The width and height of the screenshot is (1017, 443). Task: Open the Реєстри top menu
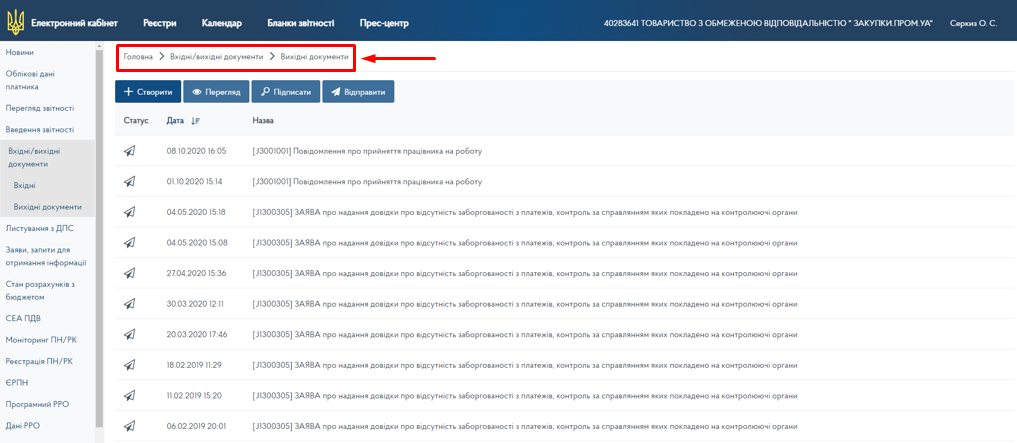pos(160,22)
